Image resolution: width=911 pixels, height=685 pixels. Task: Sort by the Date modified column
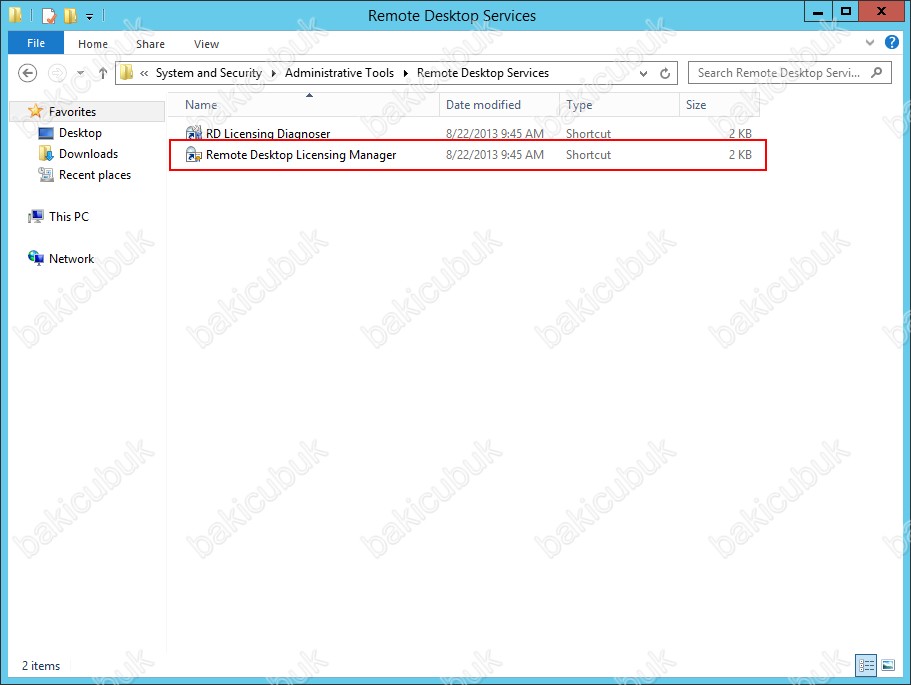click(500, 105)
